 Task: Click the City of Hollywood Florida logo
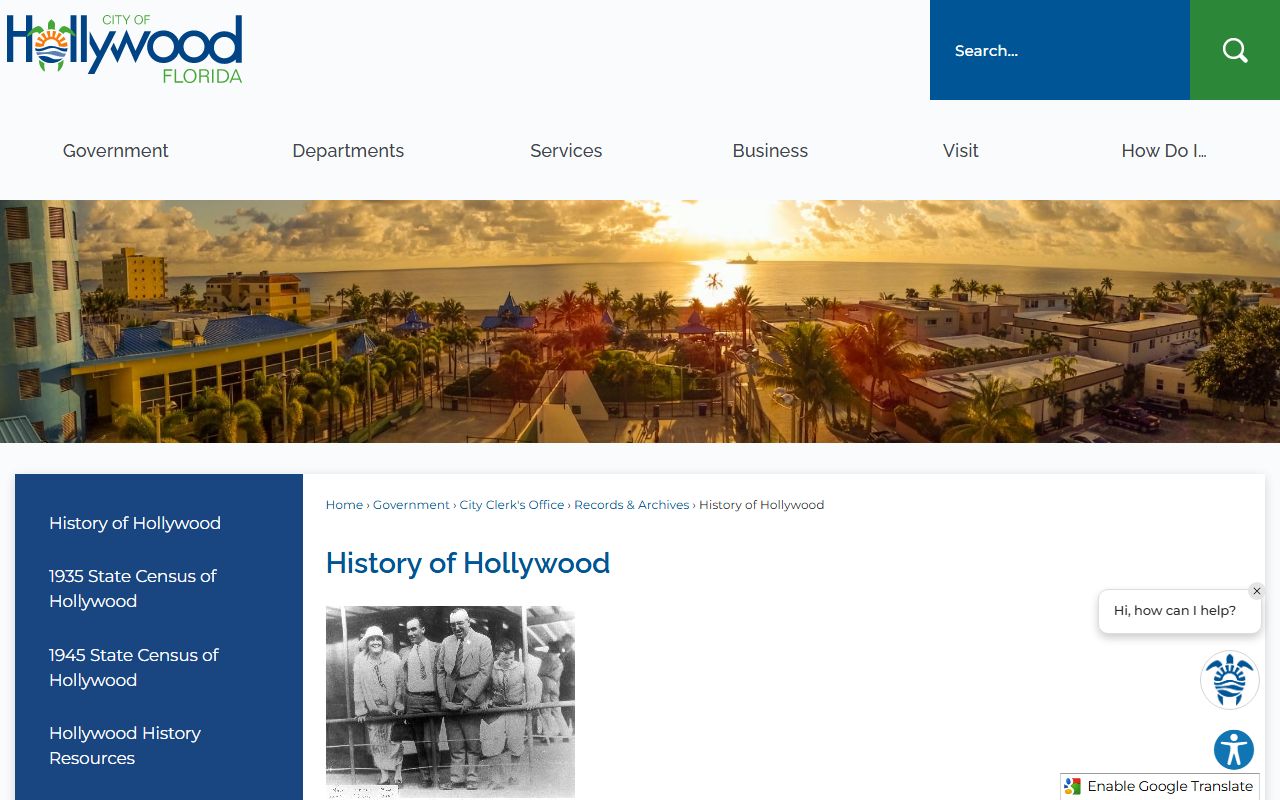click(x=124, y=49)
